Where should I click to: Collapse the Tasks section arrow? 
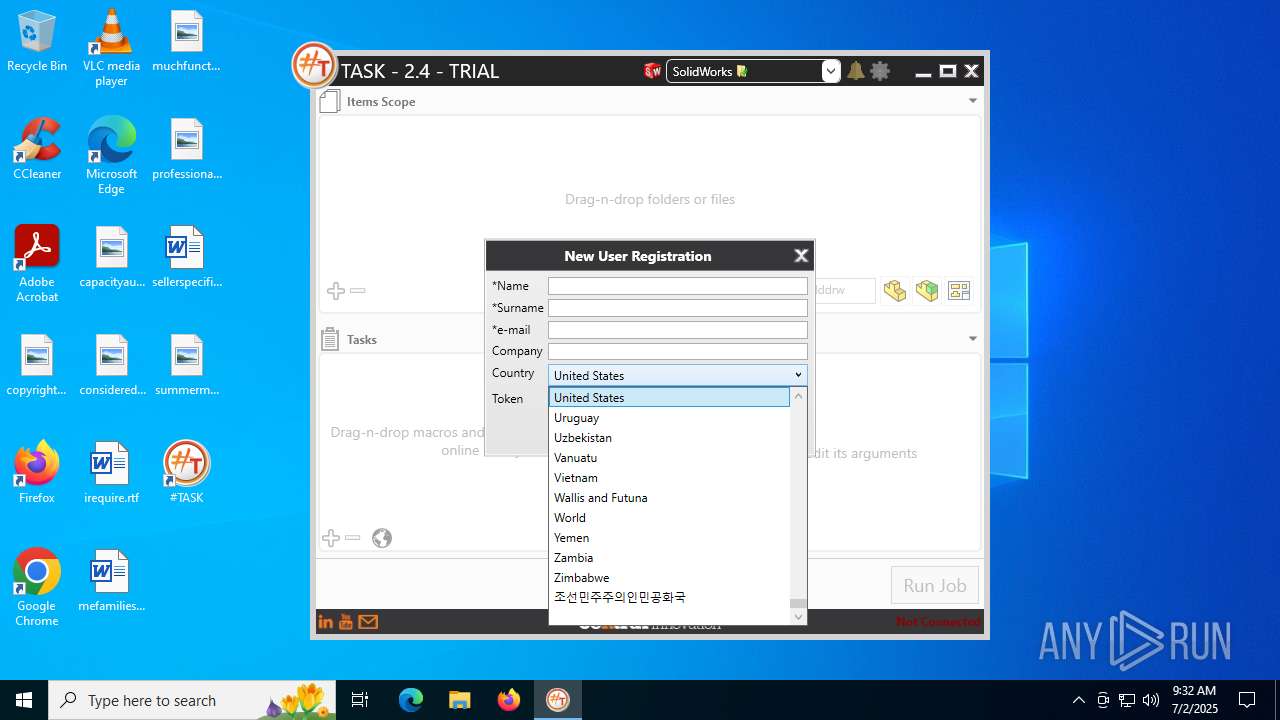(973, 339)
